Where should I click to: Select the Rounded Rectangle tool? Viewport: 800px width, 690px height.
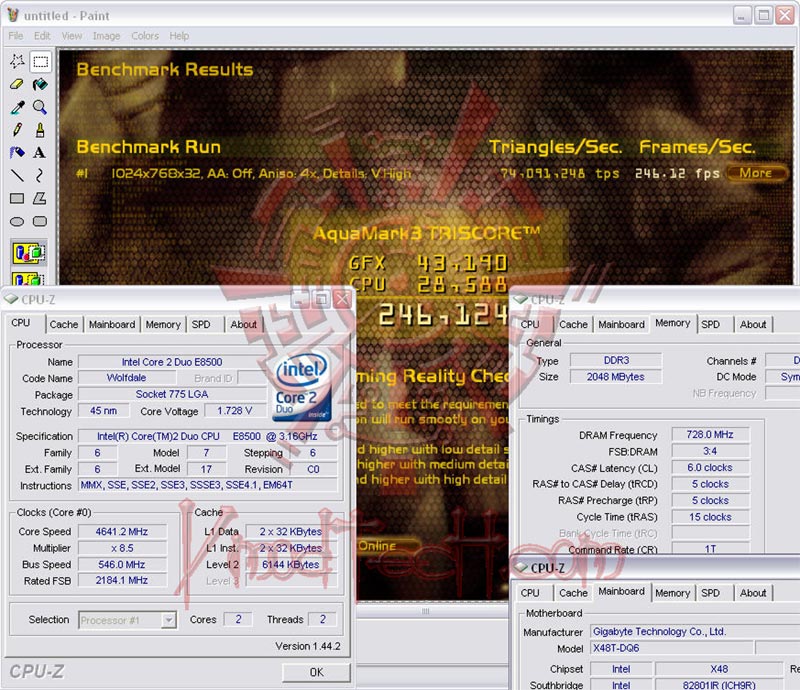pyautogui.click(x=40, y=221)
